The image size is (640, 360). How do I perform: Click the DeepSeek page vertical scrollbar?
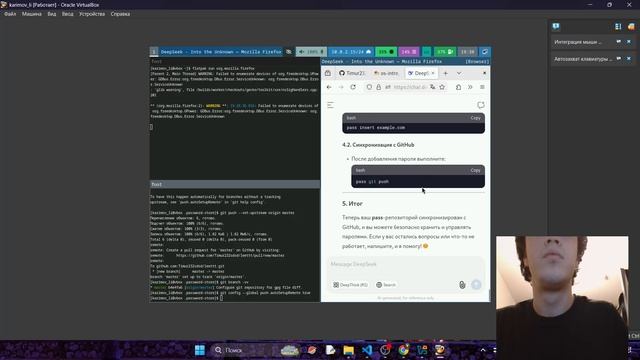(x=489, y=295)
